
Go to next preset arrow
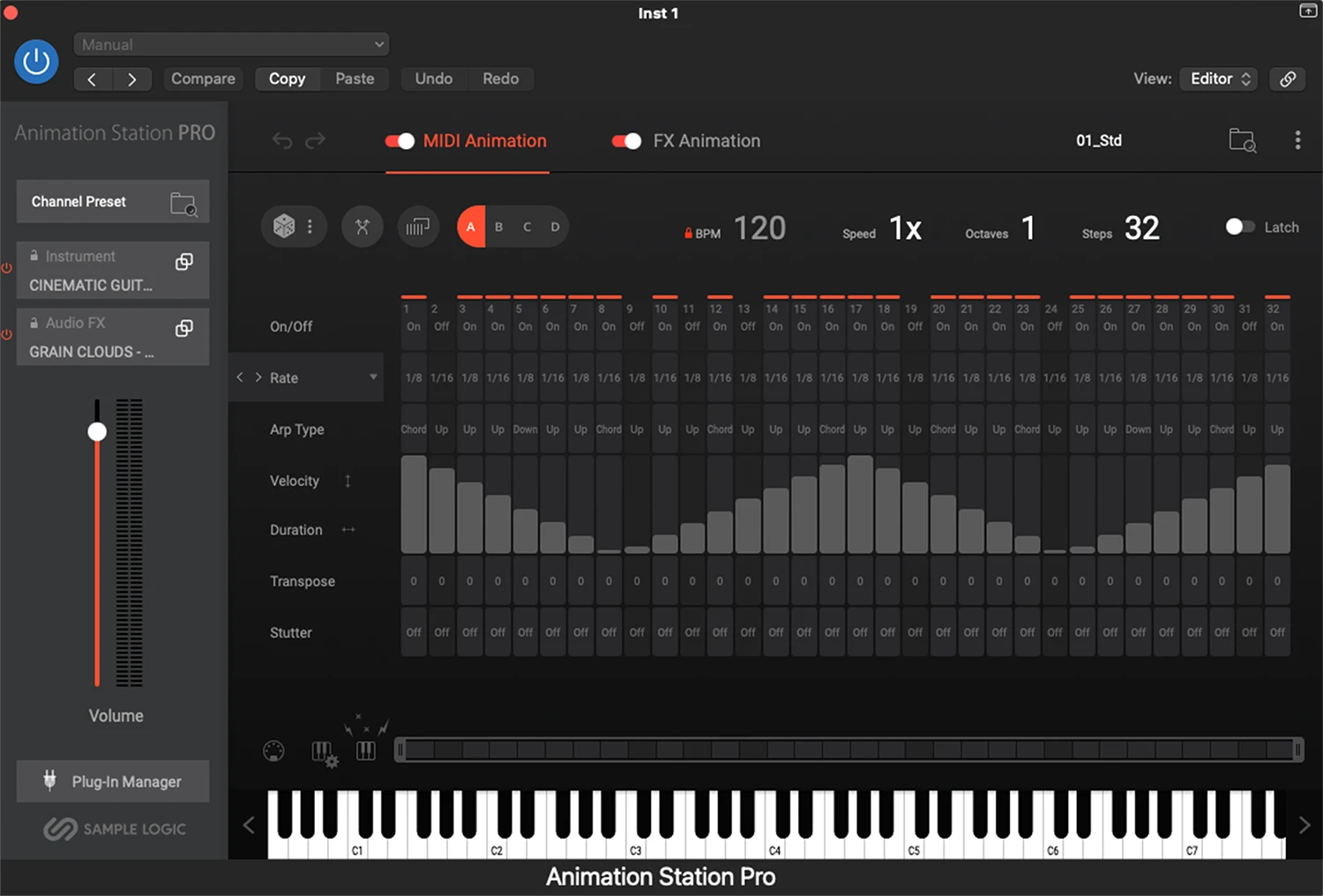[132, 79]
